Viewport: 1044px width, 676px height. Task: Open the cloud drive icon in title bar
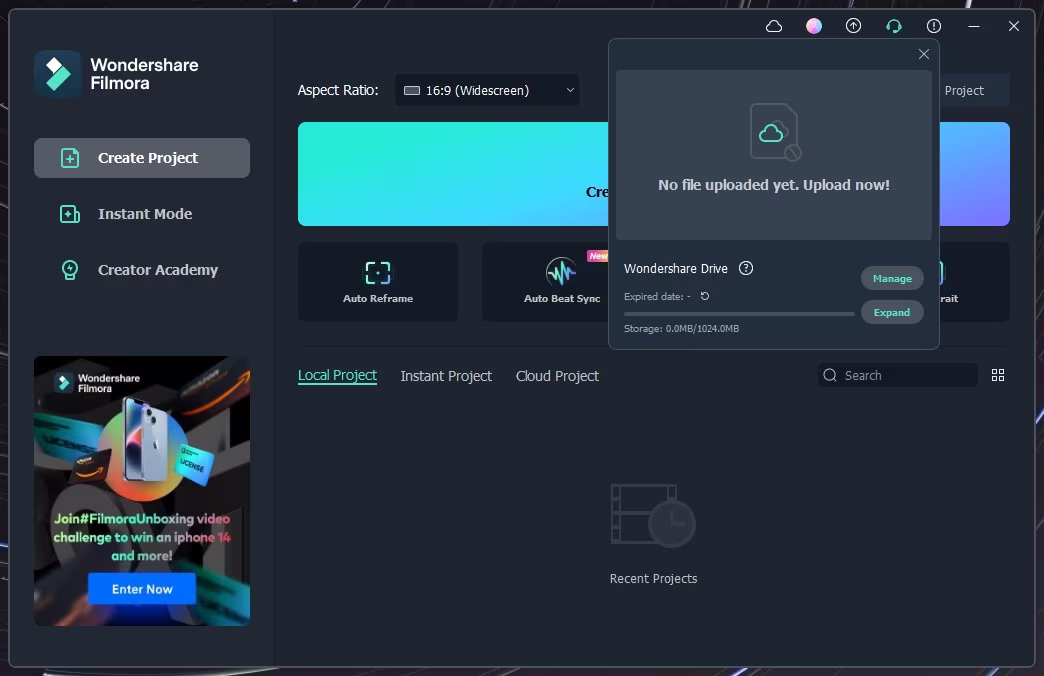pos(774,26)
